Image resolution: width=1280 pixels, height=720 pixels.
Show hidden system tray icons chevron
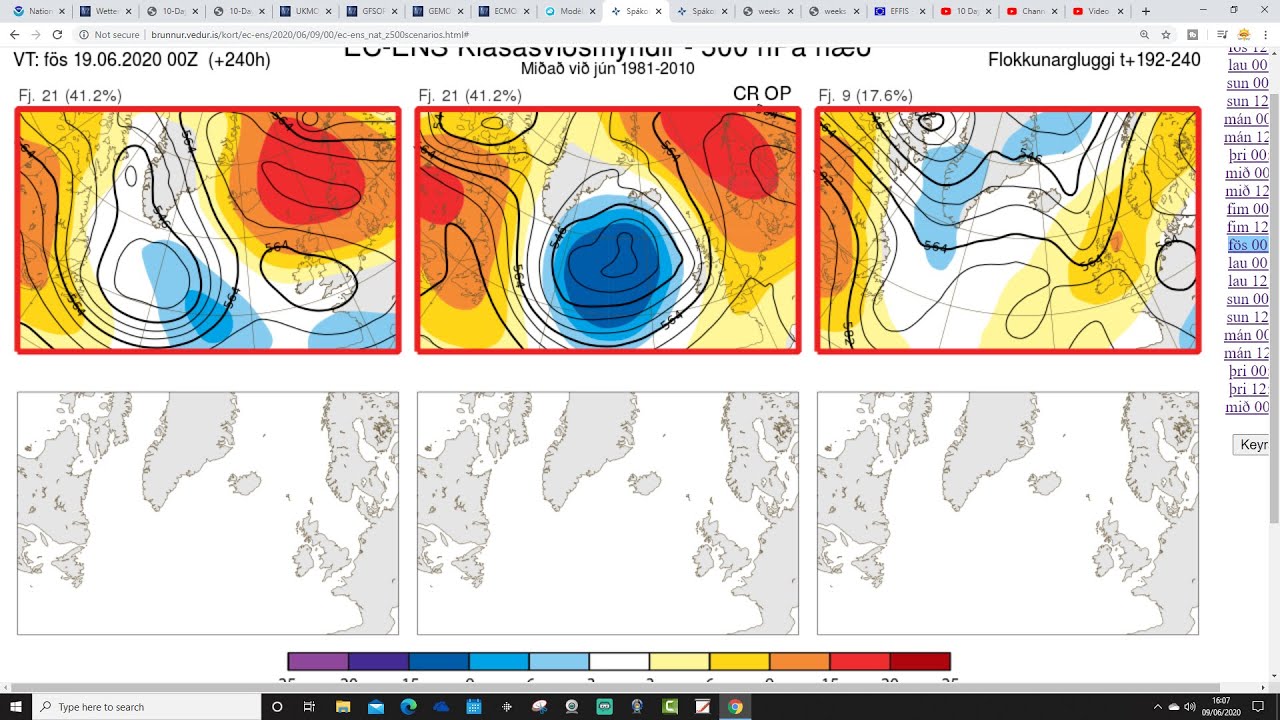point(1158,707)
